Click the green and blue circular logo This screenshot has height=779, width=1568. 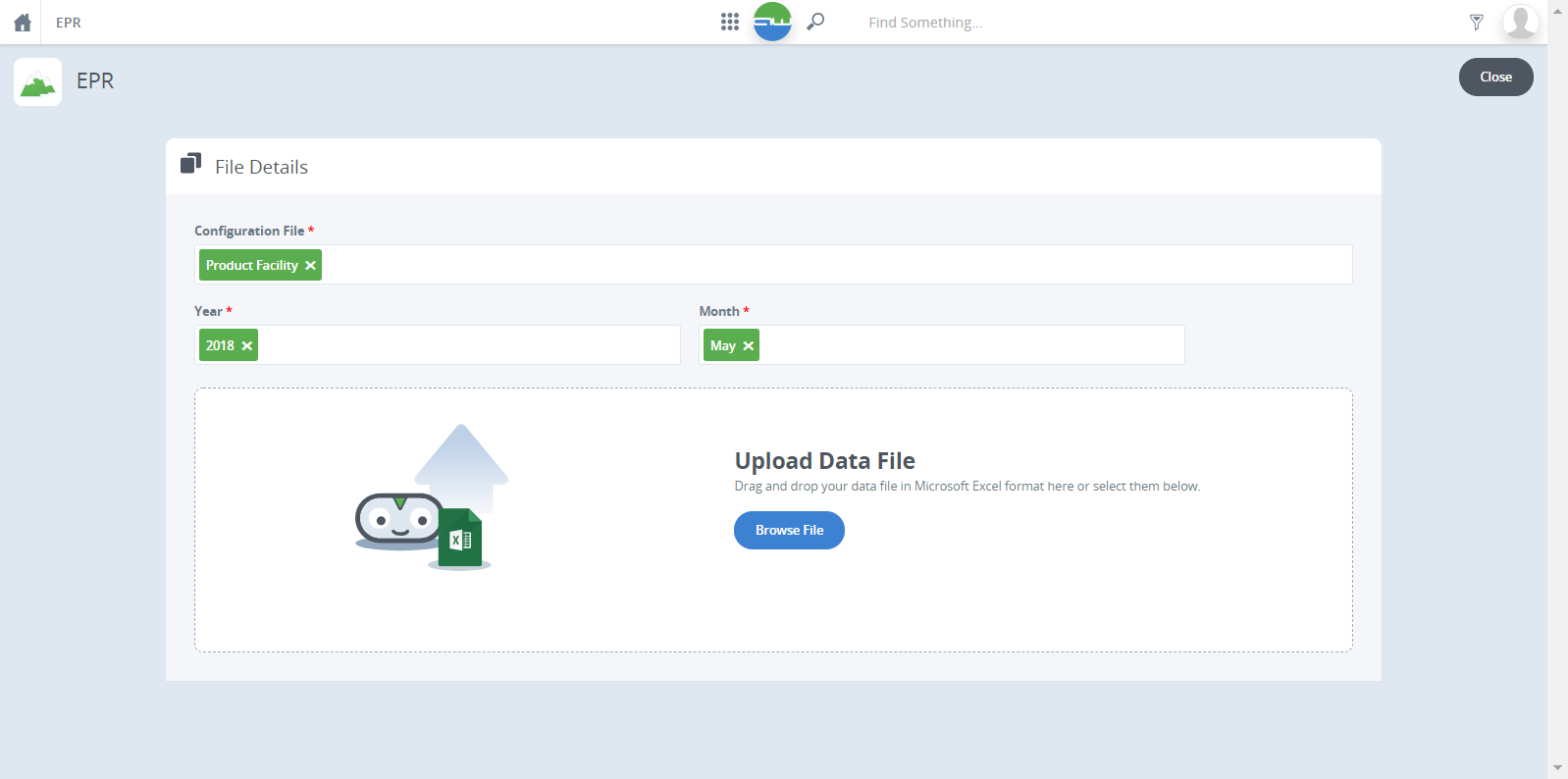pos(772,22)
